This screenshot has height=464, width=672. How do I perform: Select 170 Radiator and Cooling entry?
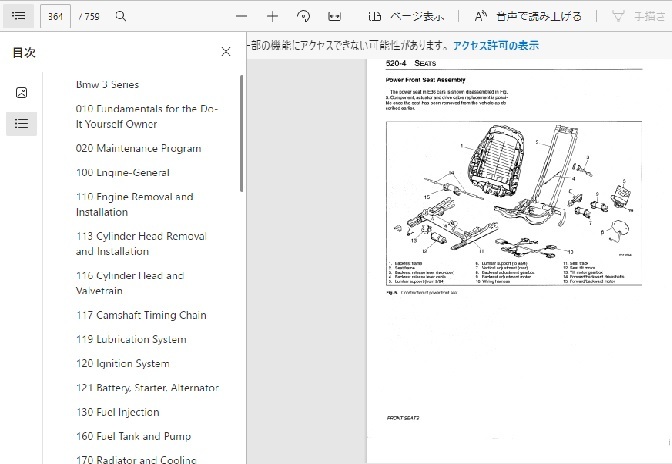(136, 460)
